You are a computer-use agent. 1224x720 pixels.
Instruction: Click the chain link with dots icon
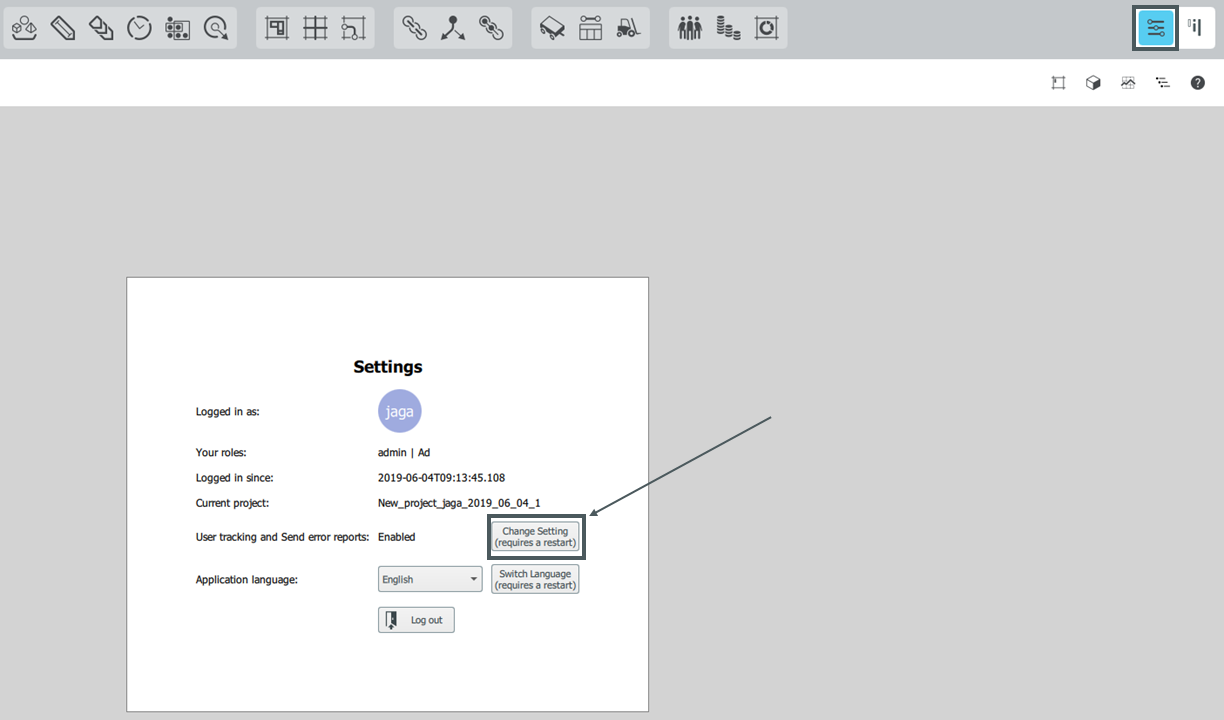coord(491,28)
